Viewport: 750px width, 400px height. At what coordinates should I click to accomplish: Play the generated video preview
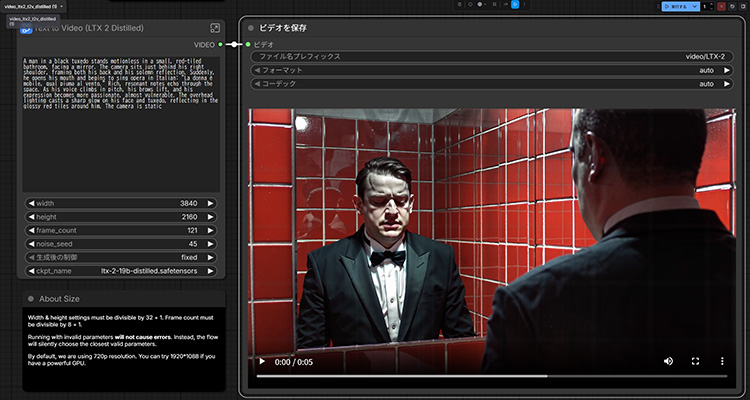pos(262,360)
